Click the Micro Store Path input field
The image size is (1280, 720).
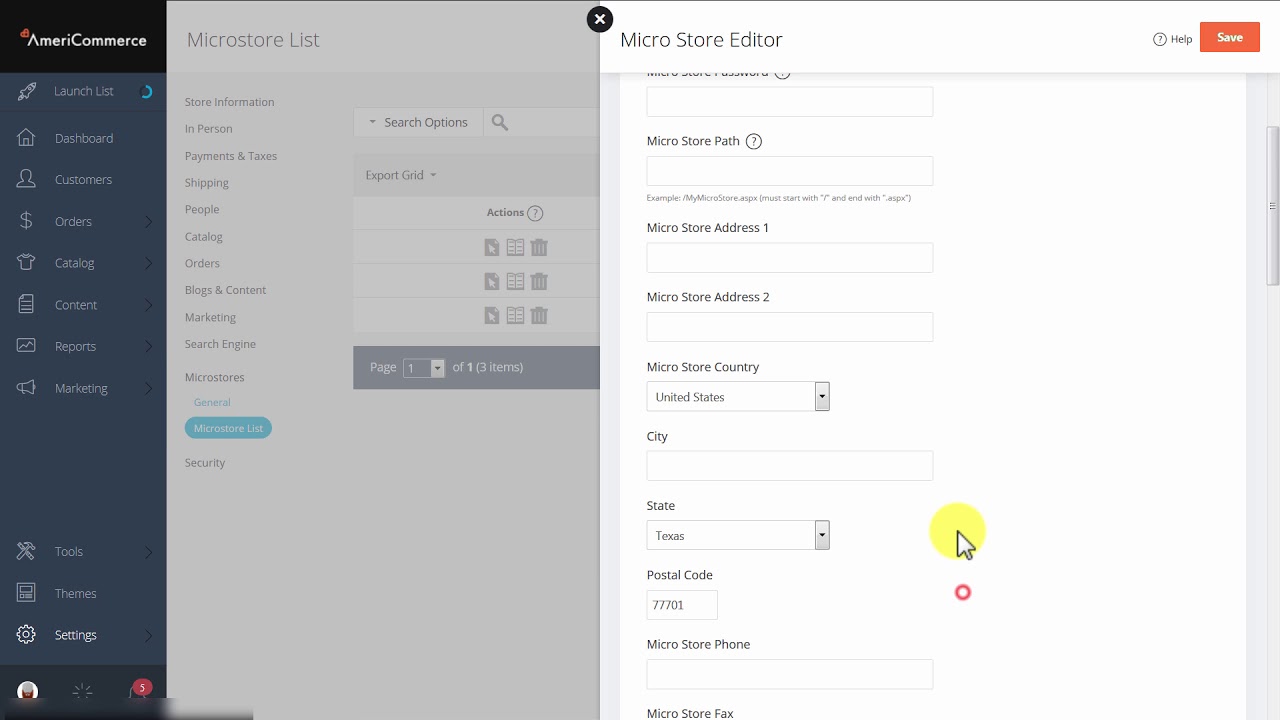pos(790,171)
